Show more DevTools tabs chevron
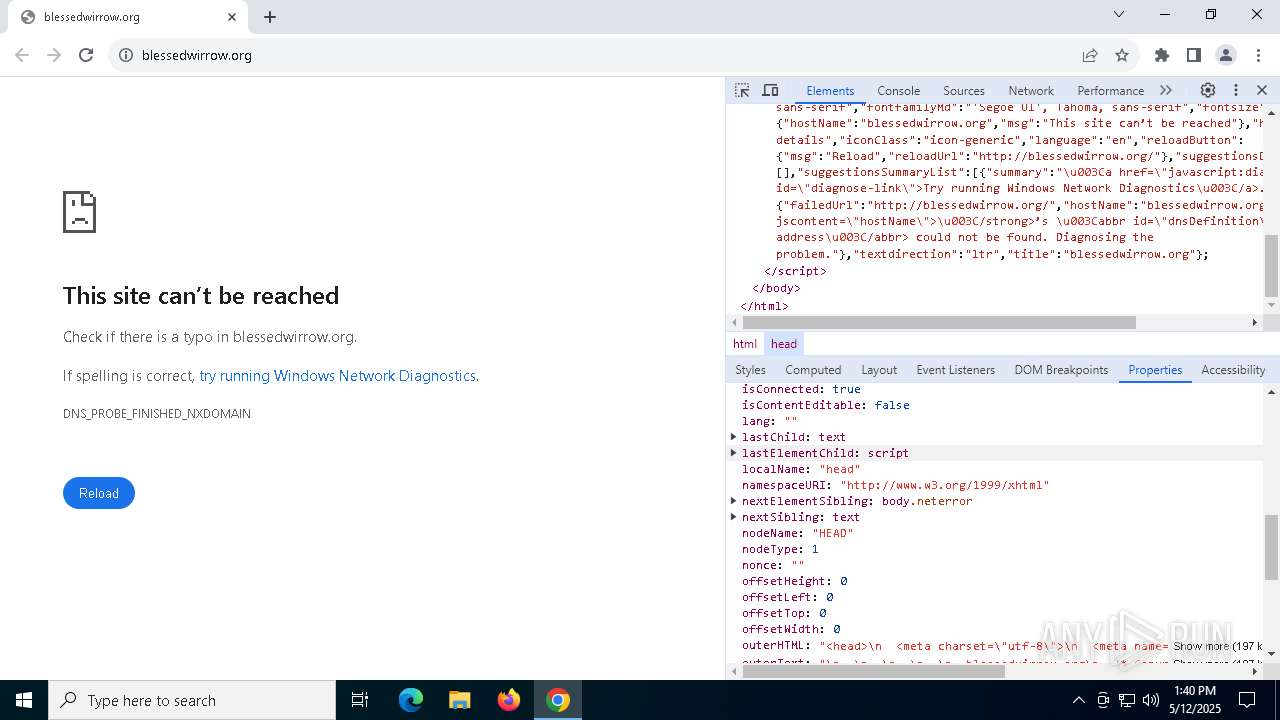 (x=1166, y=90)
